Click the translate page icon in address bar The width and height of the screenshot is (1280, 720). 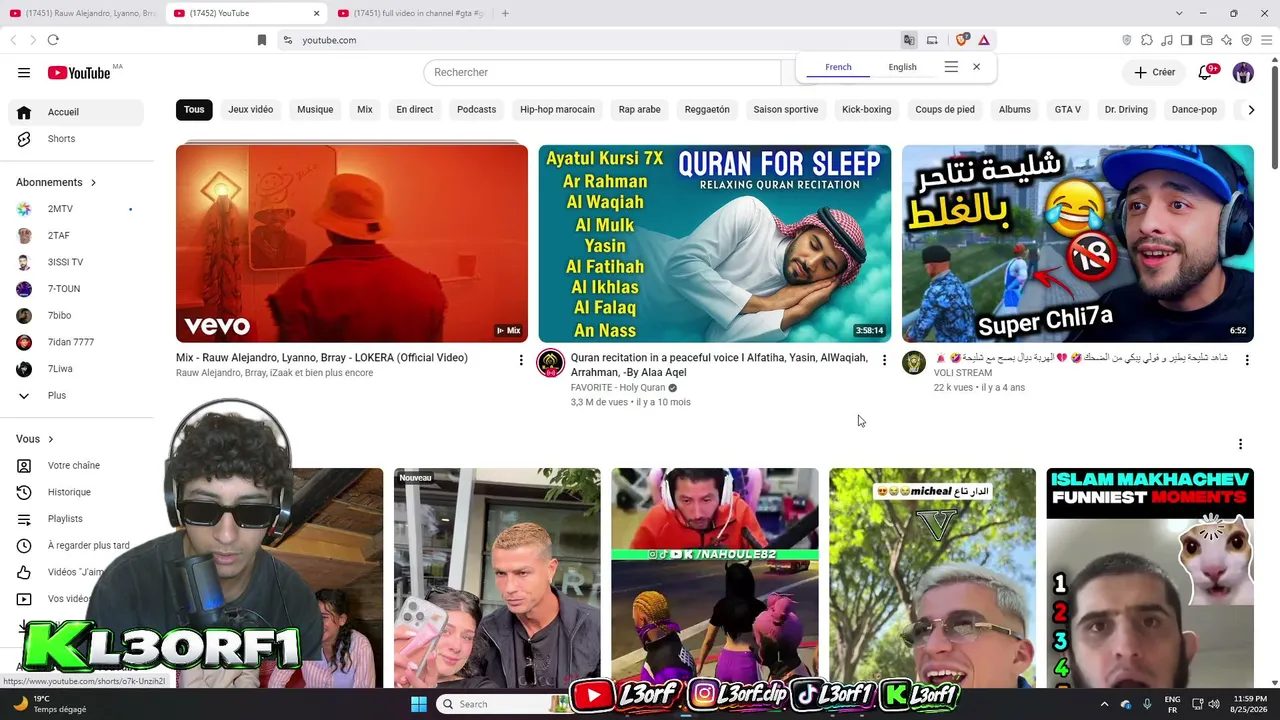coord(909,40)
